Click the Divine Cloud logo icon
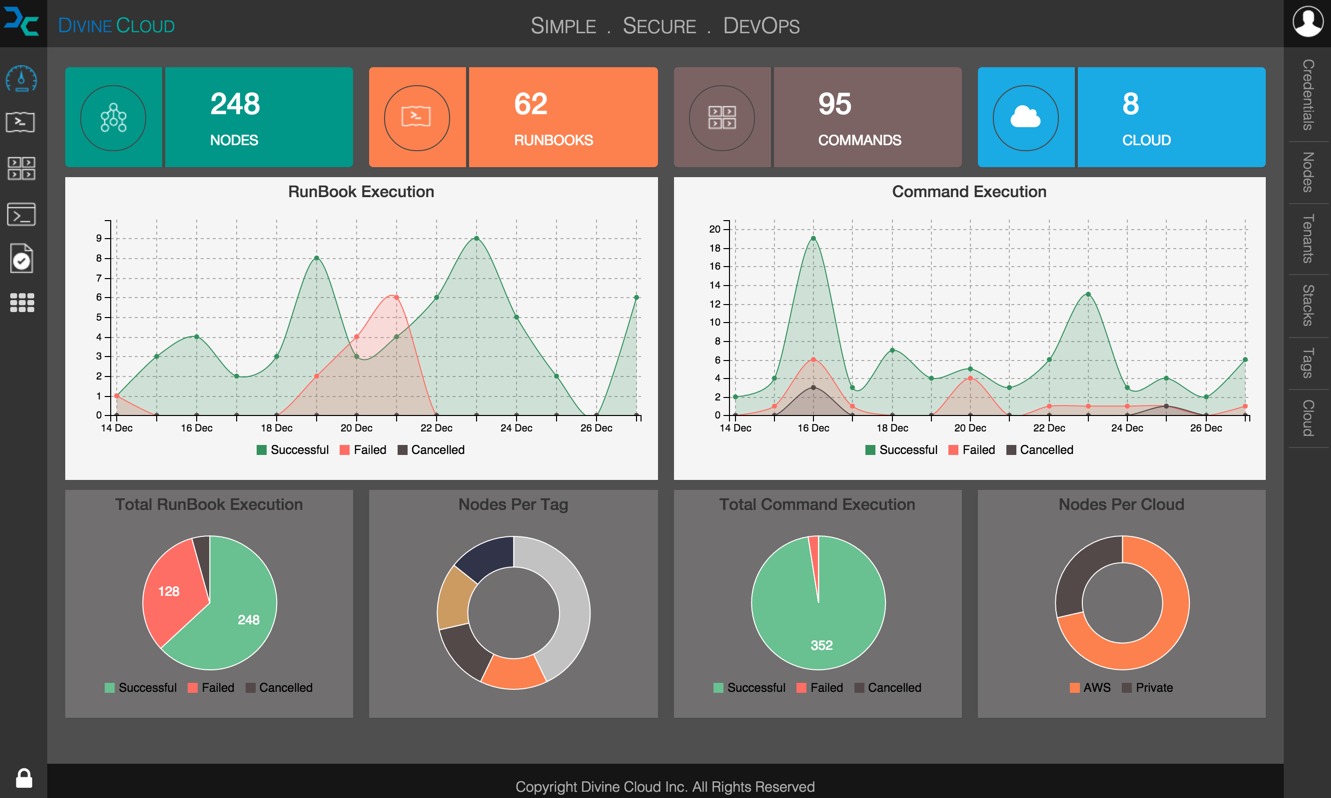The image size is (1331, 798). click(x=22, y=22)
